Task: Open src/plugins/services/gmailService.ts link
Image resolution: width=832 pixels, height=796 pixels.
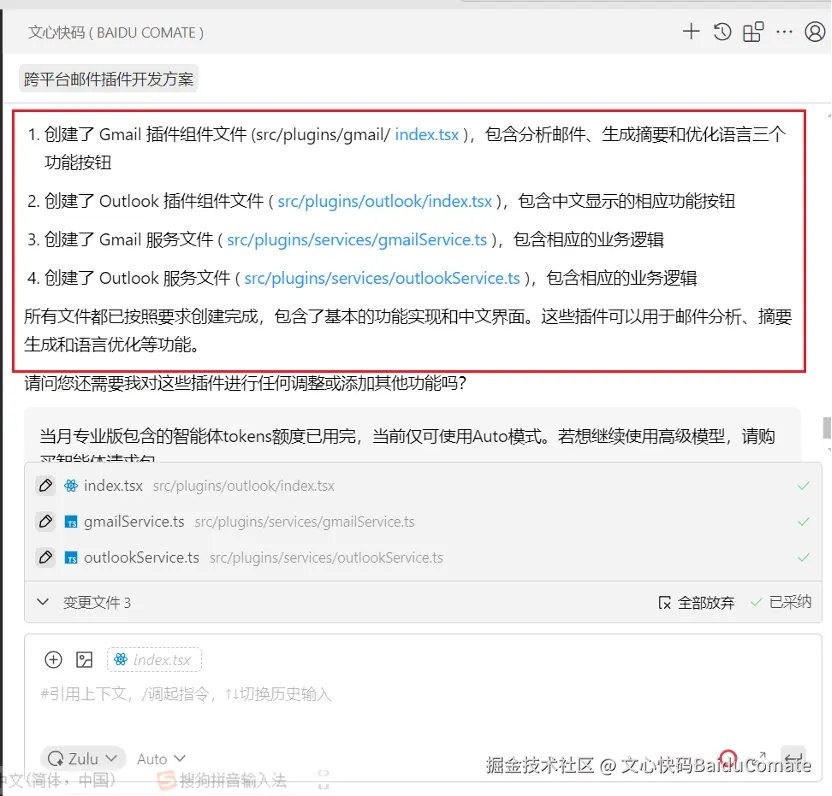Action: [357, 240]
